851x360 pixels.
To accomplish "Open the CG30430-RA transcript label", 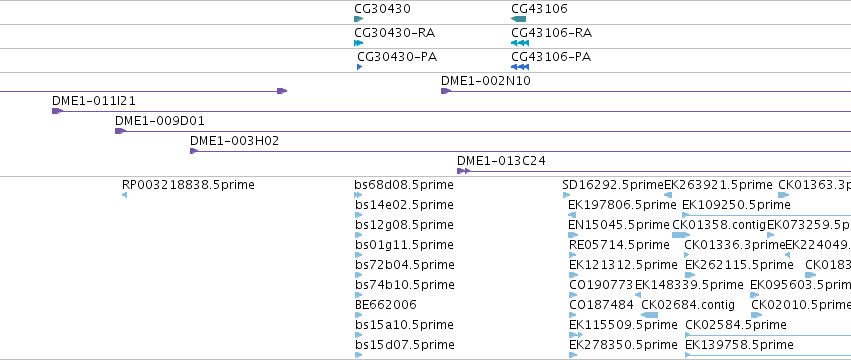I will pos(395,33).
